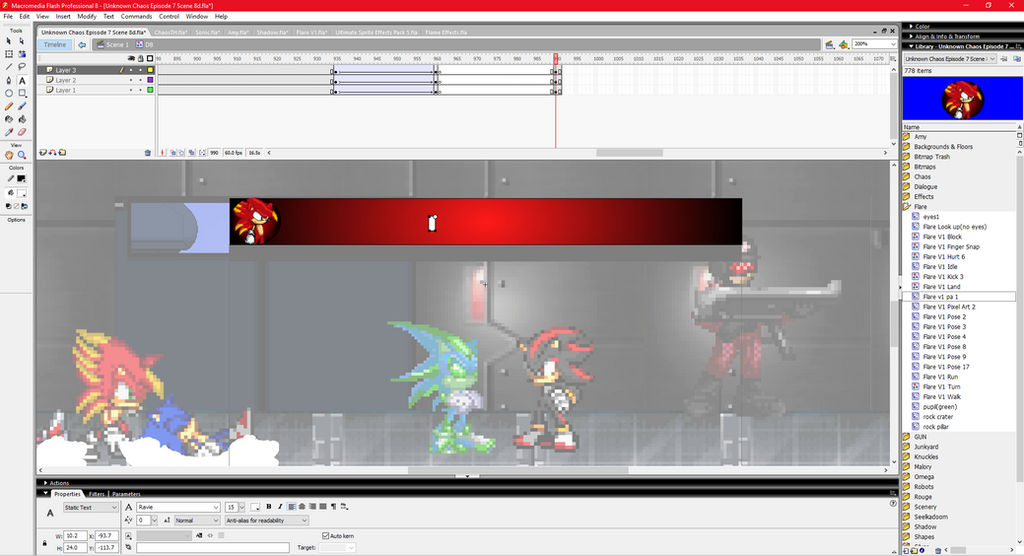The image size is (1024, 556).
Task: Toggle Layer 1 outline square
Action: pyautogui.click(x=150, y=90)
